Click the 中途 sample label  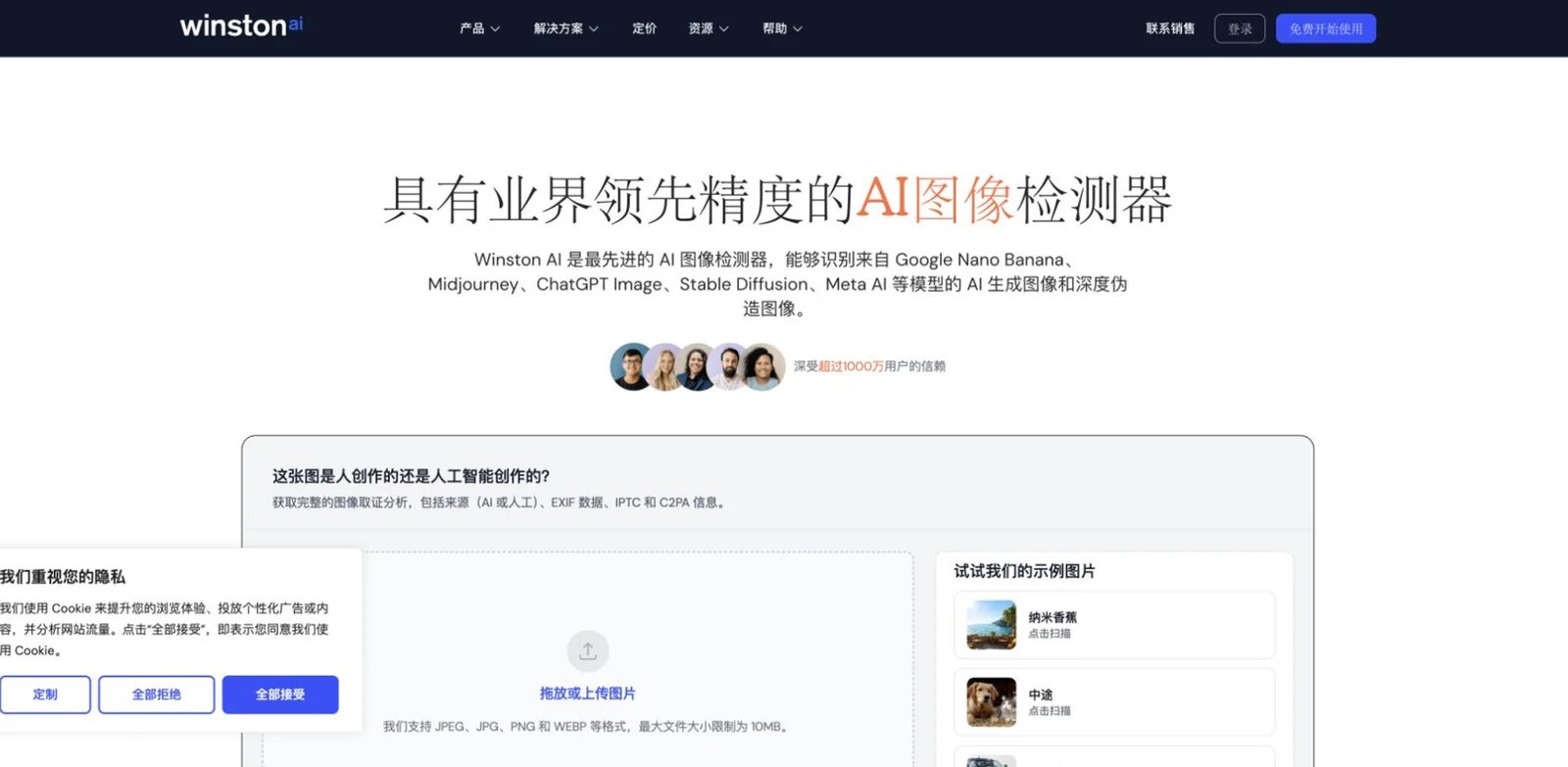tap(1041, 695)
